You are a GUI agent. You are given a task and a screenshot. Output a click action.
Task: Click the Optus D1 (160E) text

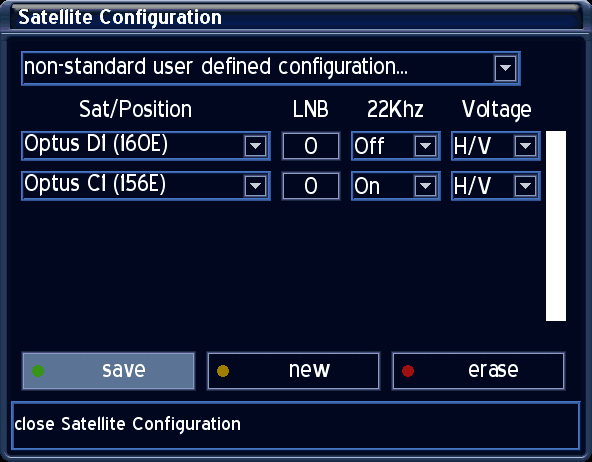pyautogui.click(x=96, y=144)
